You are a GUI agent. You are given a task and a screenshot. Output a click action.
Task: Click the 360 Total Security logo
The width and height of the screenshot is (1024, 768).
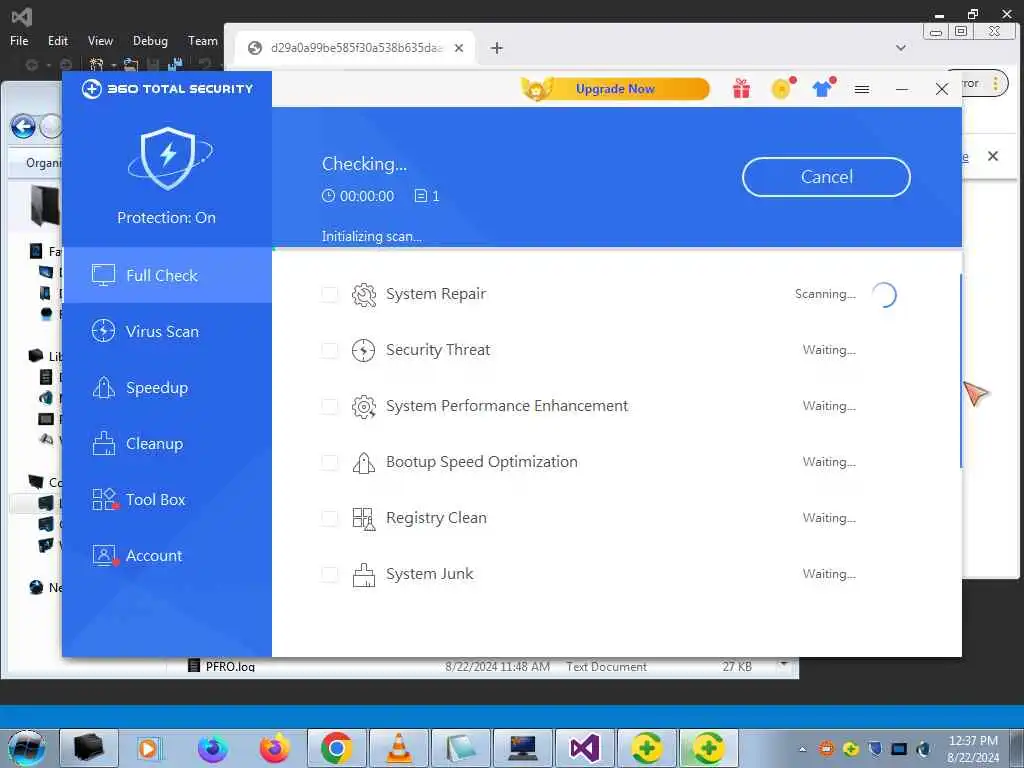[x=168, y=89]
